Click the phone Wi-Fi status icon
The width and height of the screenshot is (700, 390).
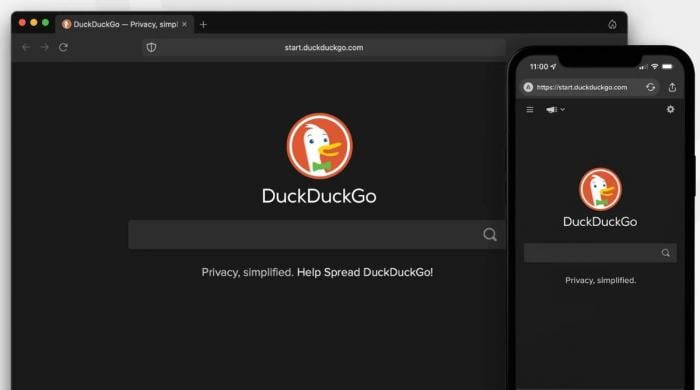(654, 66)
